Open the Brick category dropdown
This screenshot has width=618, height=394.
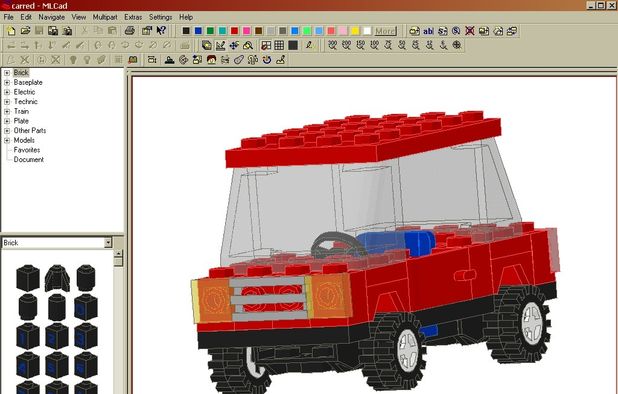[108, 243]
